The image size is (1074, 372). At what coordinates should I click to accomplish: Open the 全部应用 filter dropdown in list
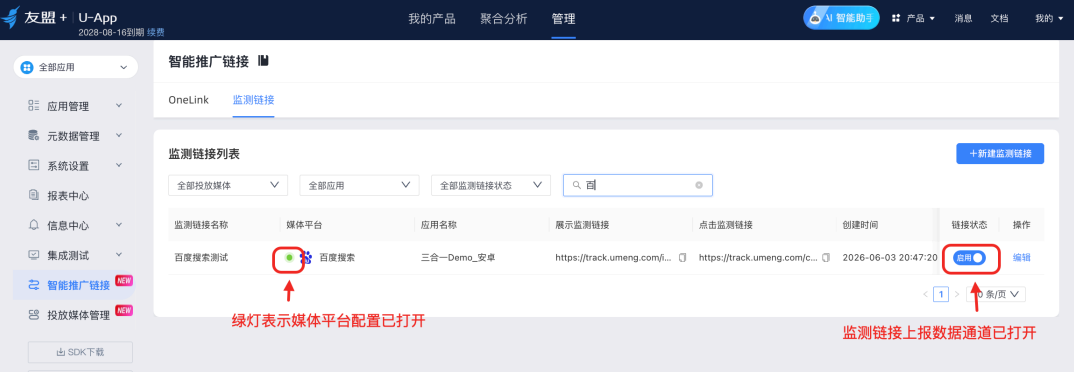click(359, 185)
